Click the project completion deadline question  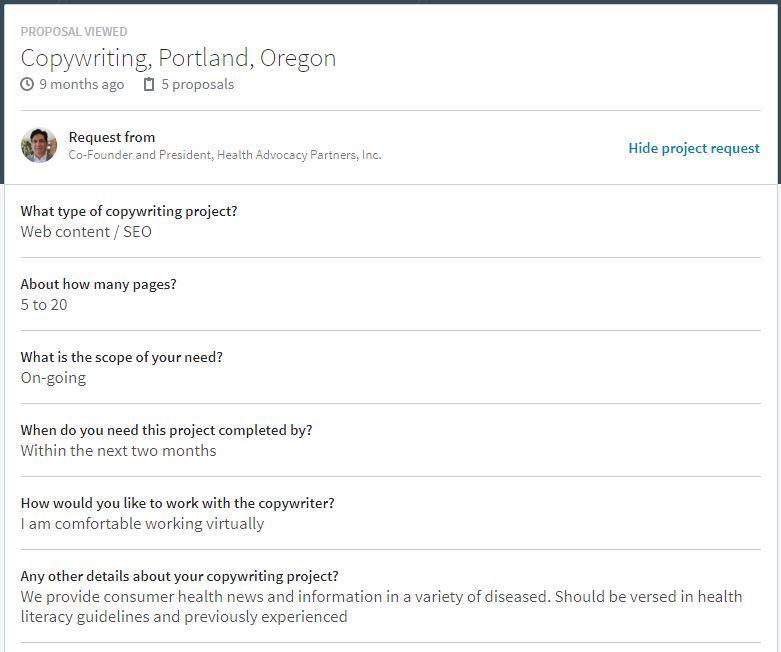(166, 430)
